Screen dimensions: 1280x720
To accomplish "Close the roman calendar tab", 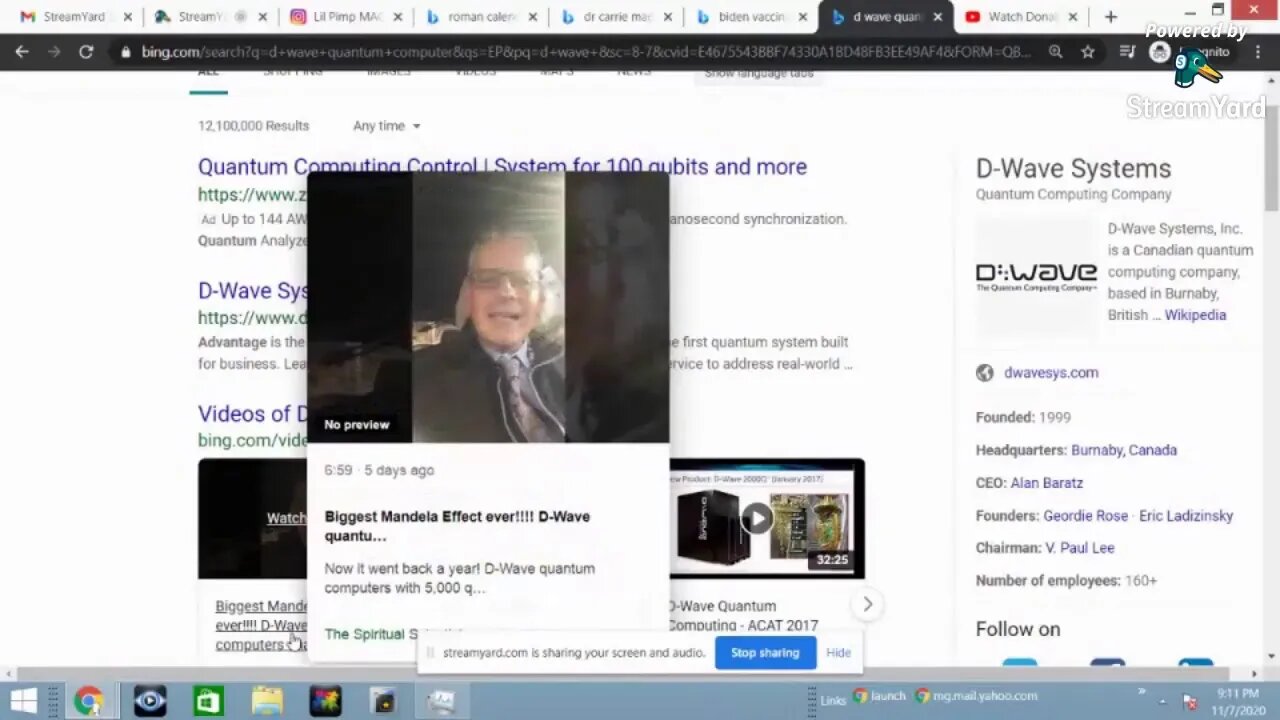I will point(532,17).
